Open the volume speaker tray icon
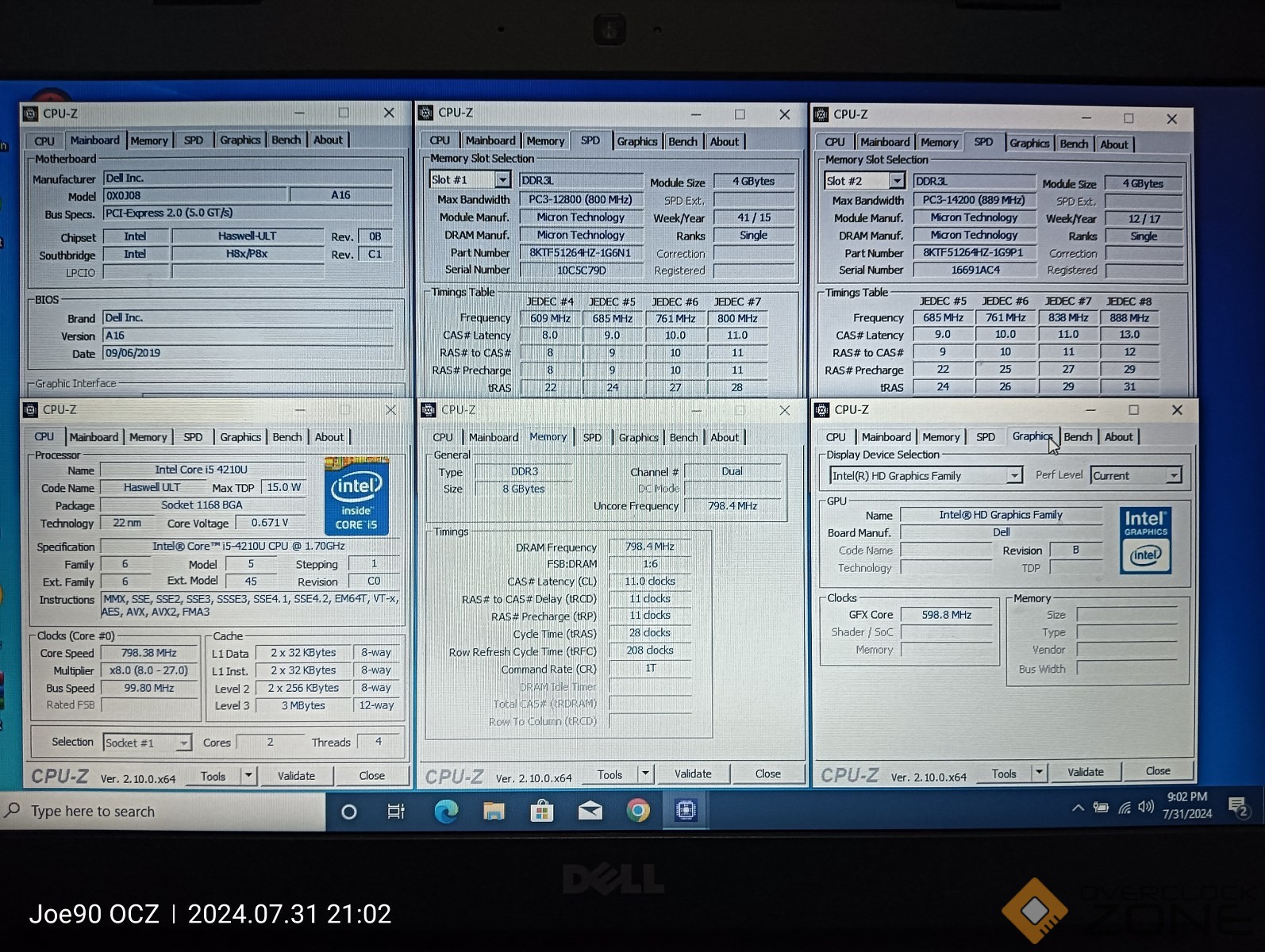The width and height of the screenshot is (1265, 952). pos(1146,807)
